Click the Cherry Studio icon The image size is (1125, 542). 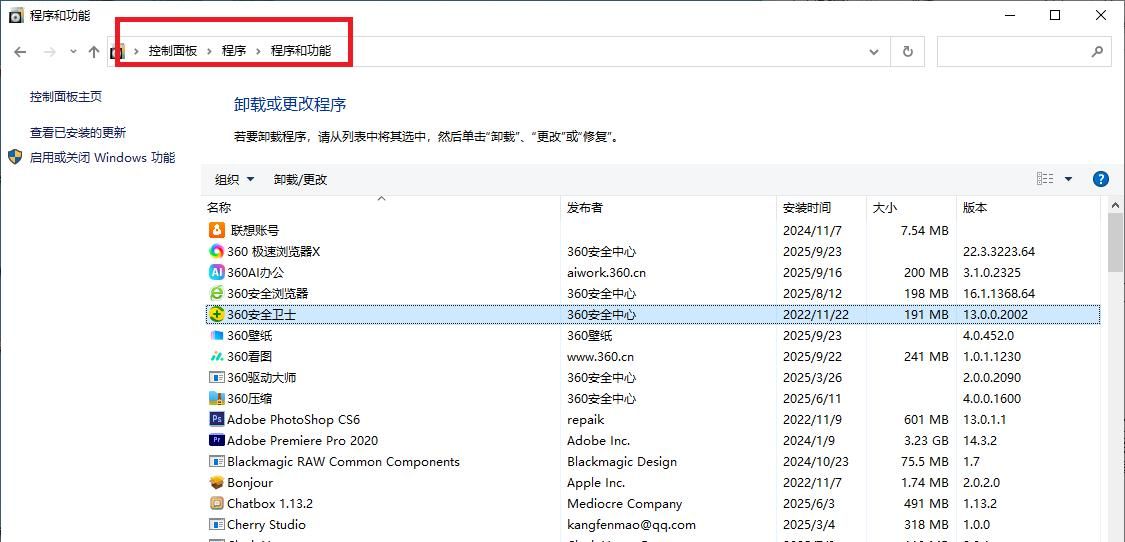pyautogui.click(x=217, y=525)
